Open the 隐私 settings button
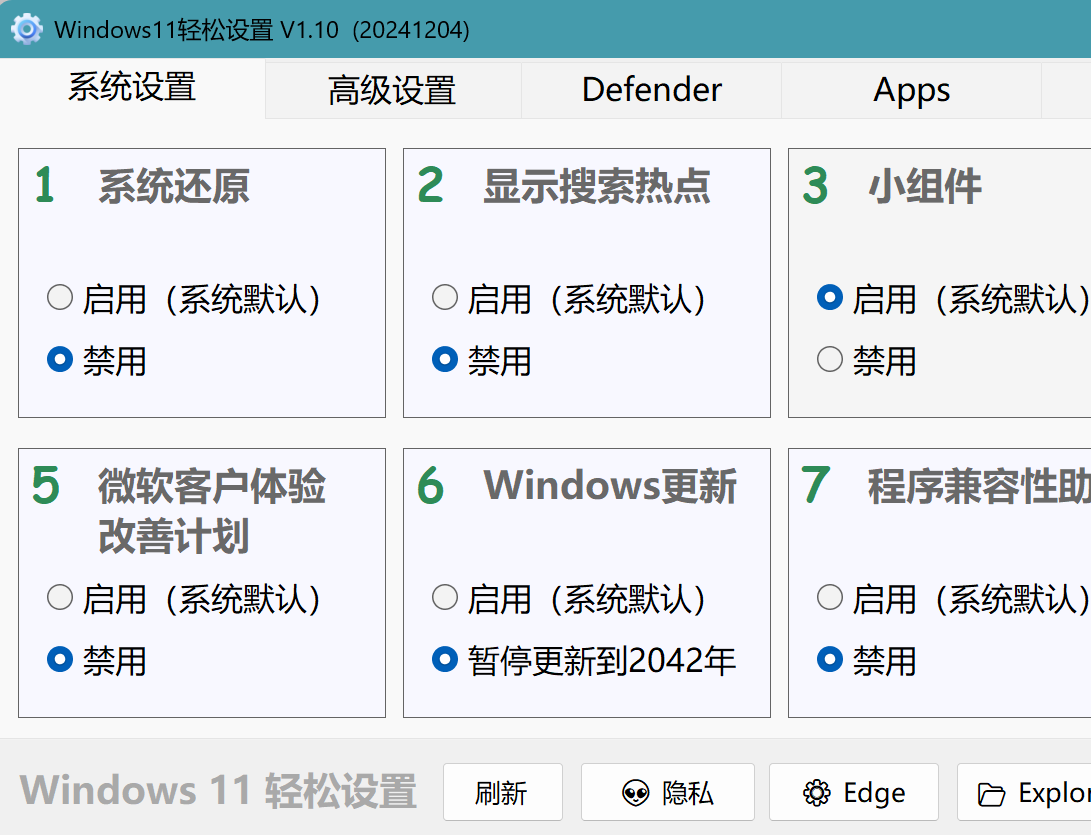1091x835 pixels. (x=667, y=792)
